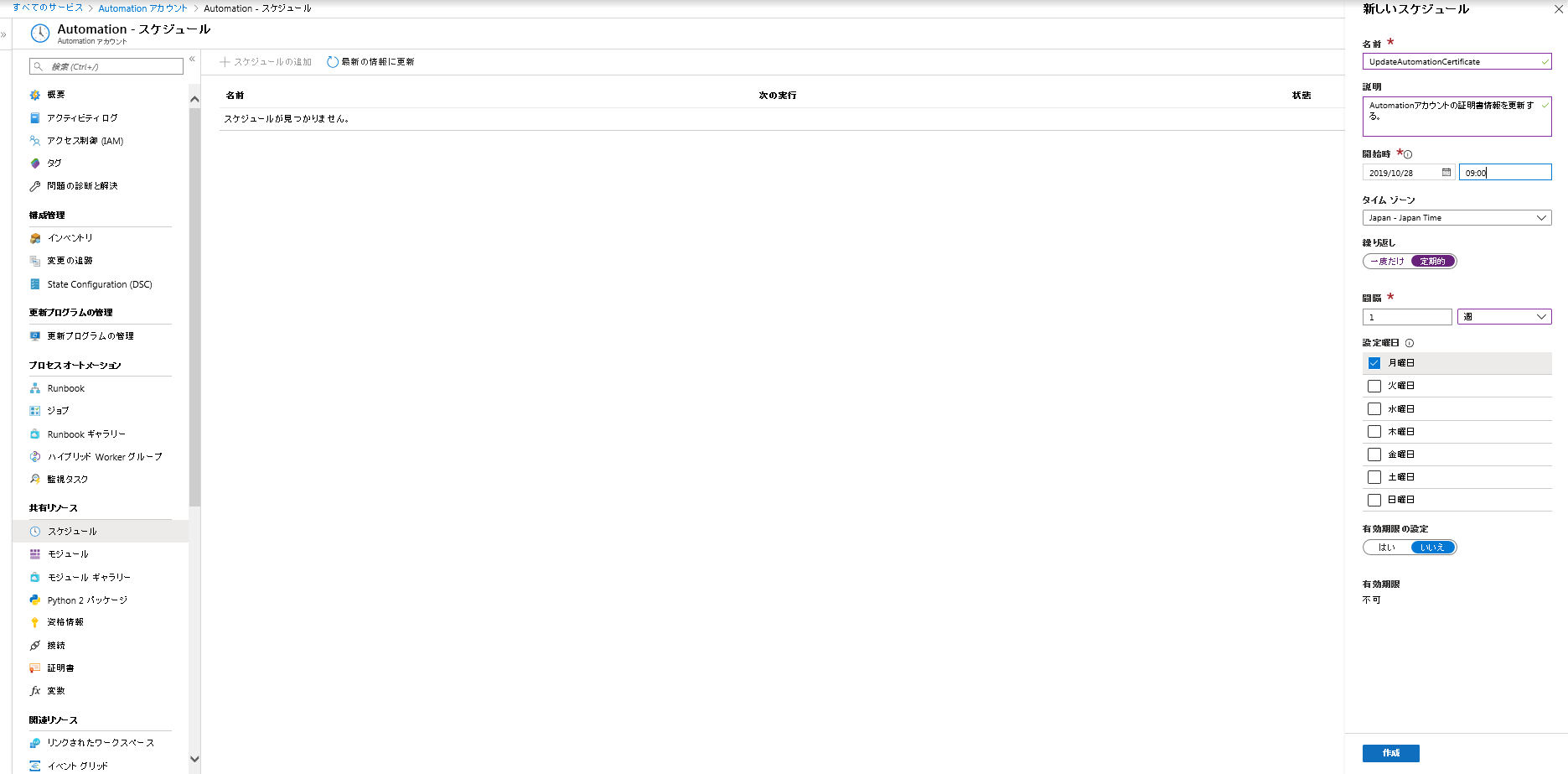Image resolution: width=1568 pixels, height=774 pixels.
Task: Choose いいえ for expiration setting
Action: click(x=1433, y=548)
